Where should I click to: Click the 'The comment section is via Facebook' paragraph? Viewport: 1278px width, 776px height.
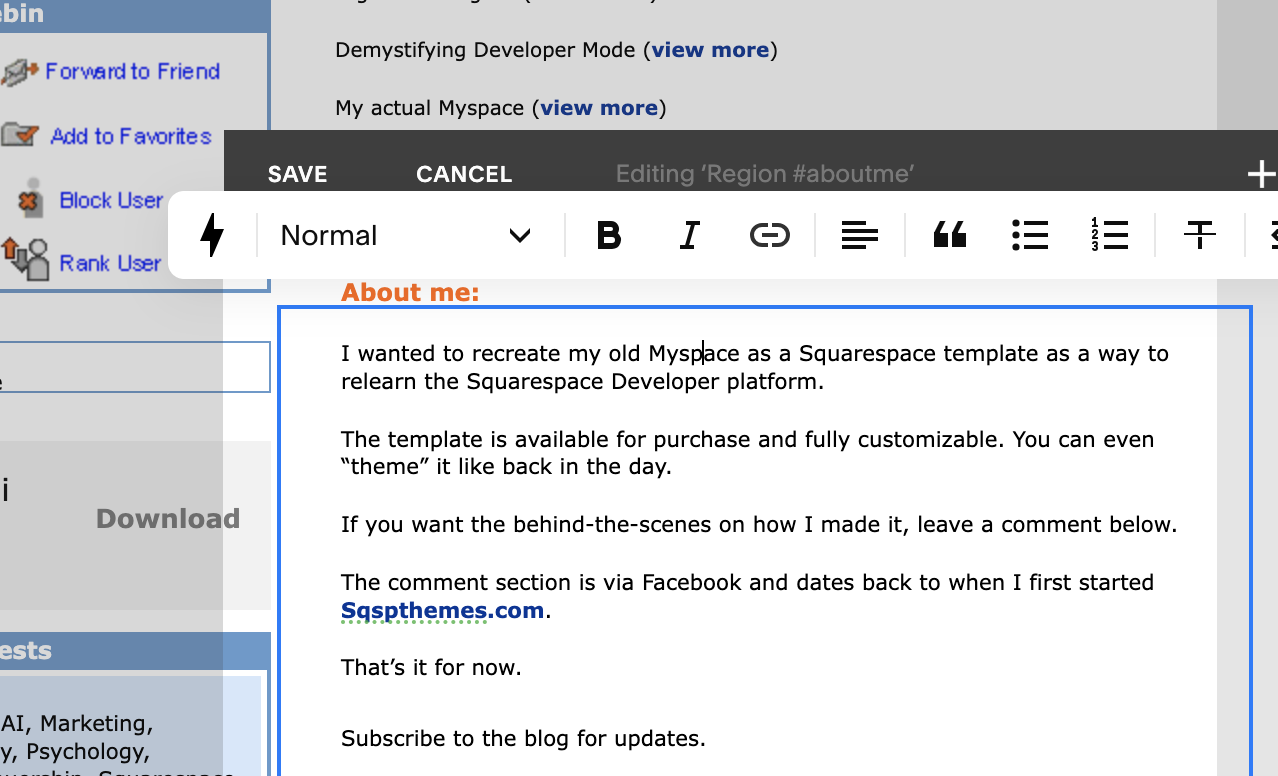point(747,596)
